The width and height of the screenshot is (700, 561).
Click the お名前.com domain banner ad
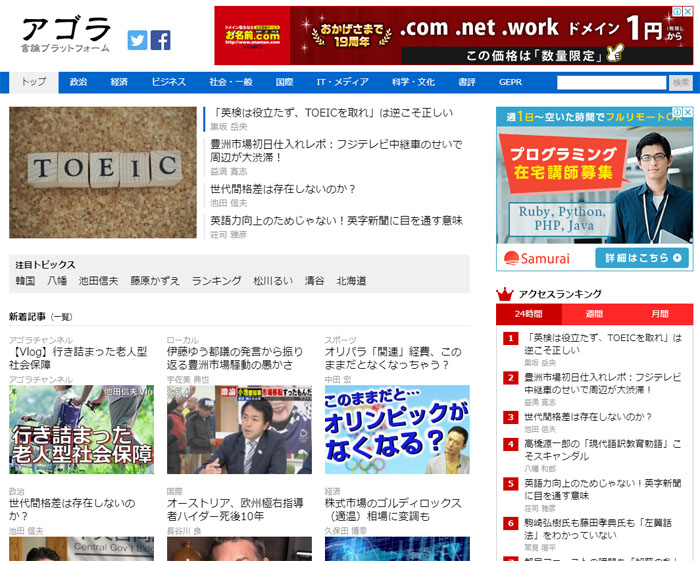click(454, 36)
